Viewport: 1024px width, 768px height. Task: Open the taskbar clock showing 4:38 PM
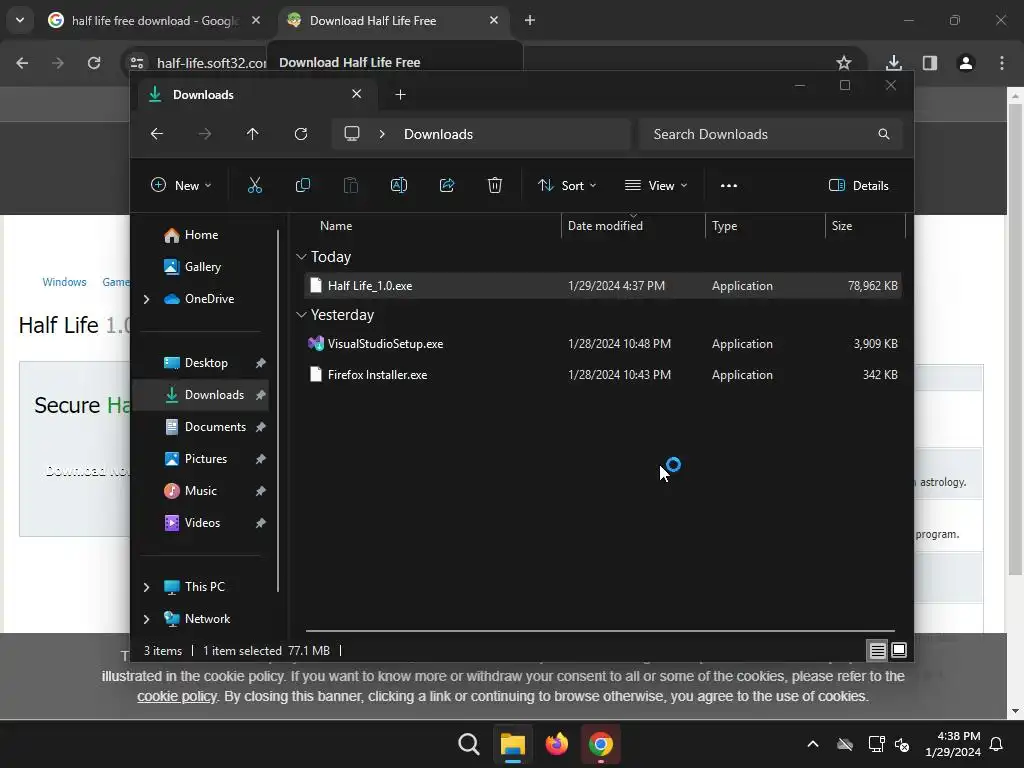click(x=953, y=744)
